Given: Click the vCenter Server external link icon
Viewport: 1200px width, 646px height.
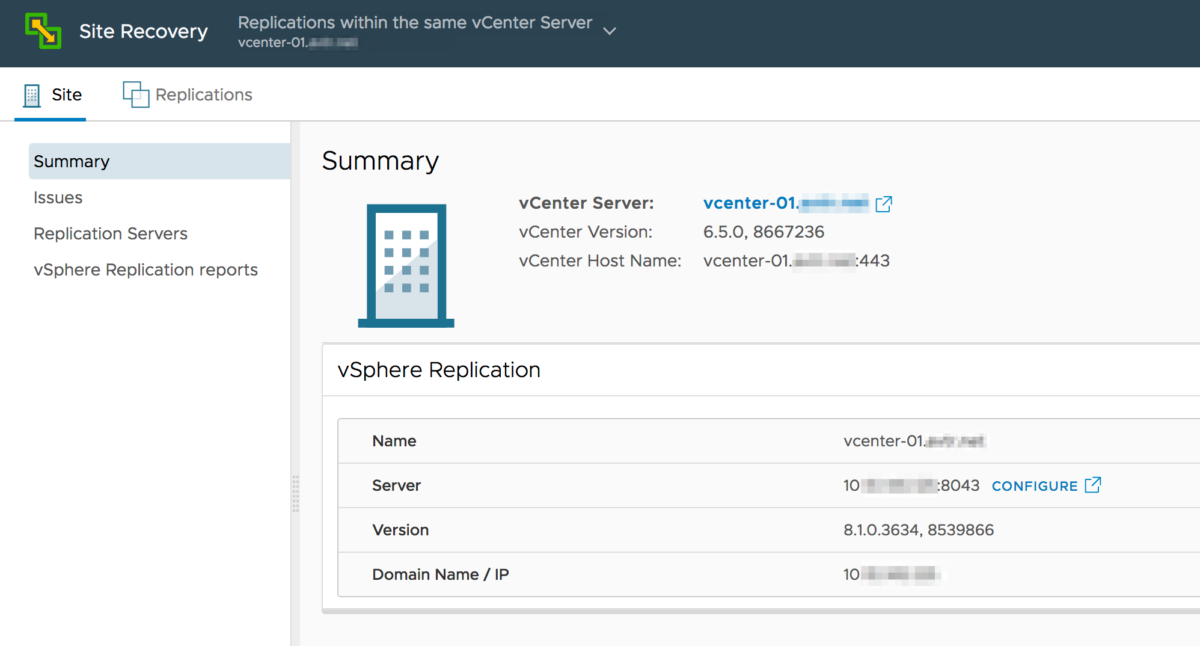Looking at the screenshot, I should pyautogui.click(x=884, y=203).
